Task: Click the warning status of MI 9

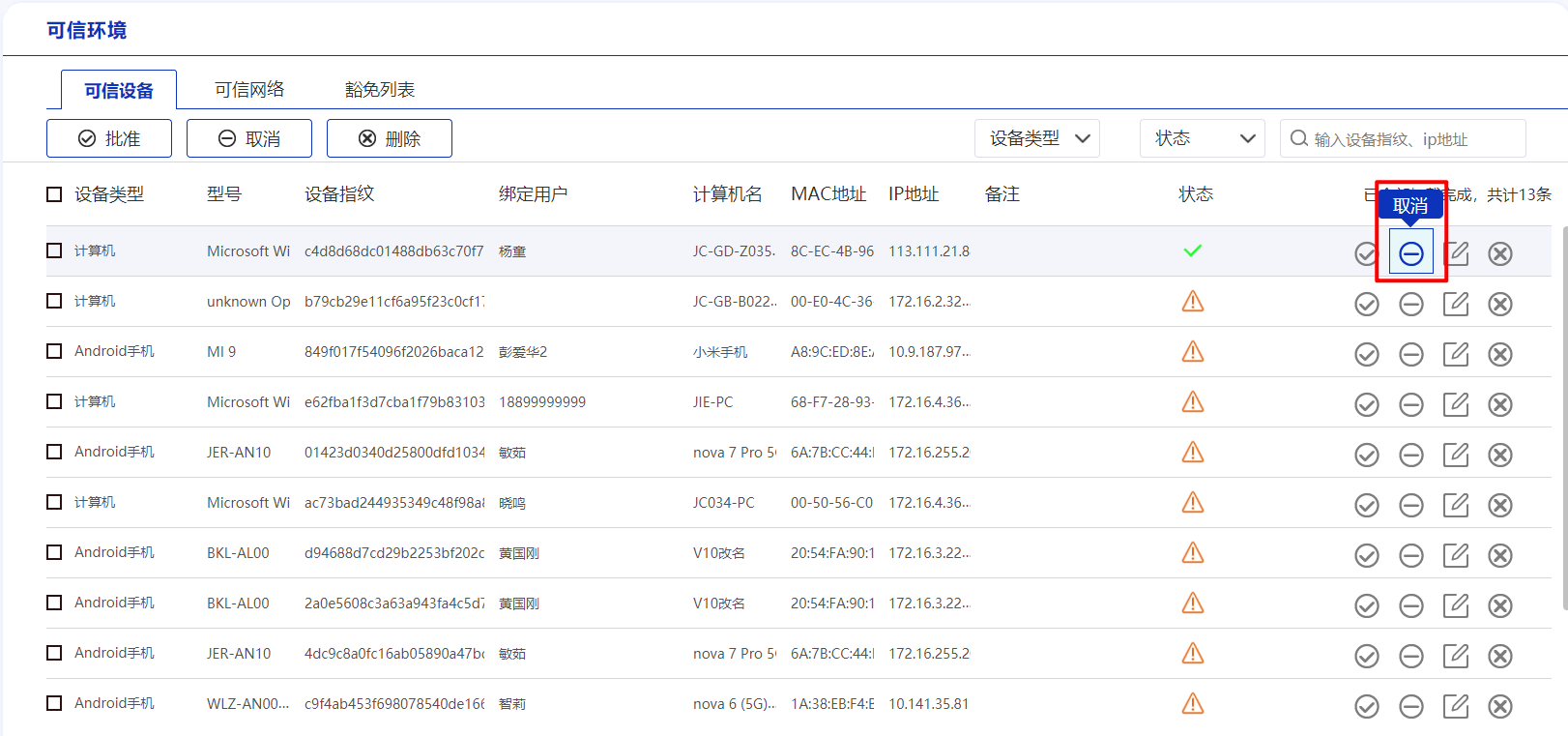Action: click(x=1193, y=351)
